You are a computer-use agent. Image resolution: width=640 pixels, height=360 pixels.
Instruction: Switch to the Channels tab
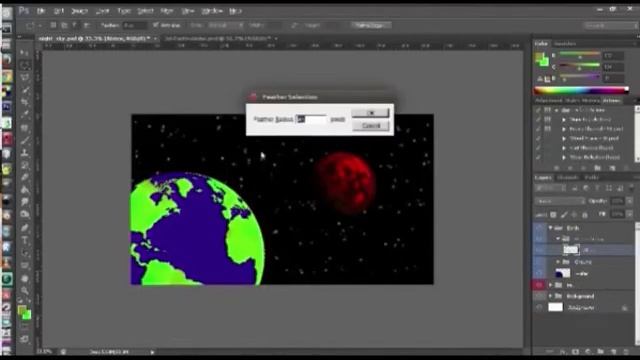567,178
